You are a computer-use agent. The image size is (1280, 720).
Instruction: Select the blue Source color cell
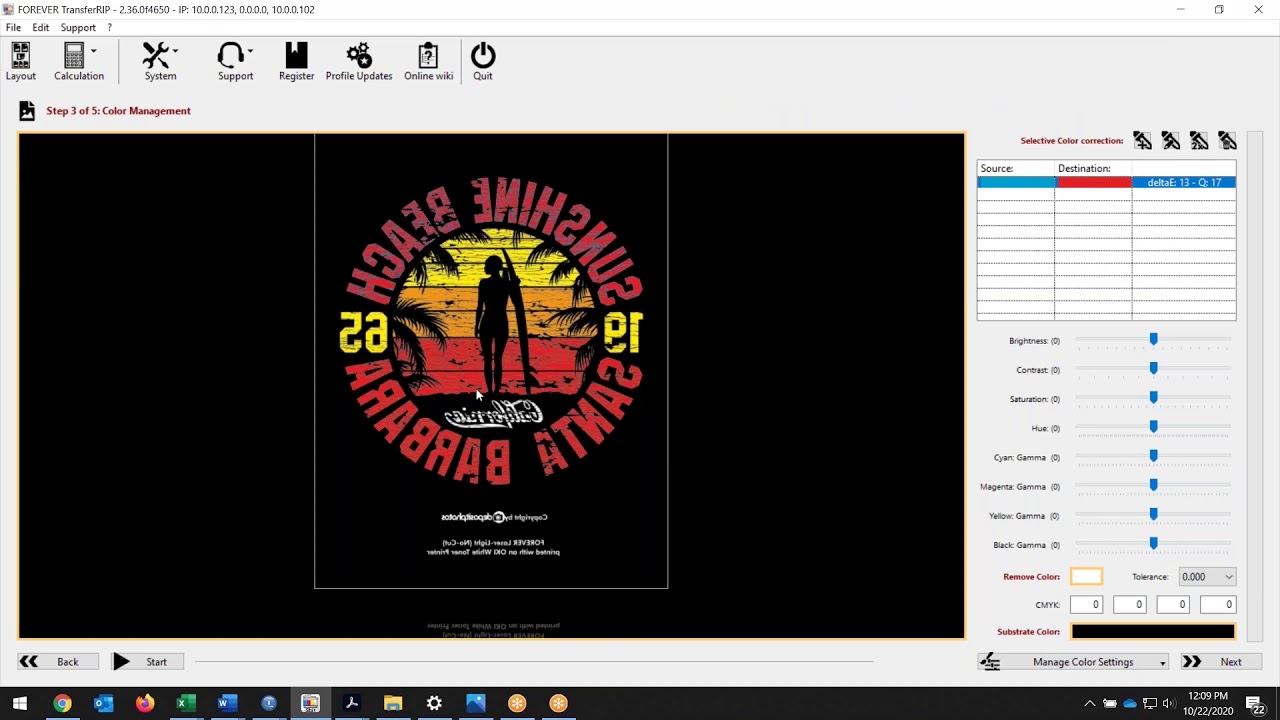click(1016, 183)
